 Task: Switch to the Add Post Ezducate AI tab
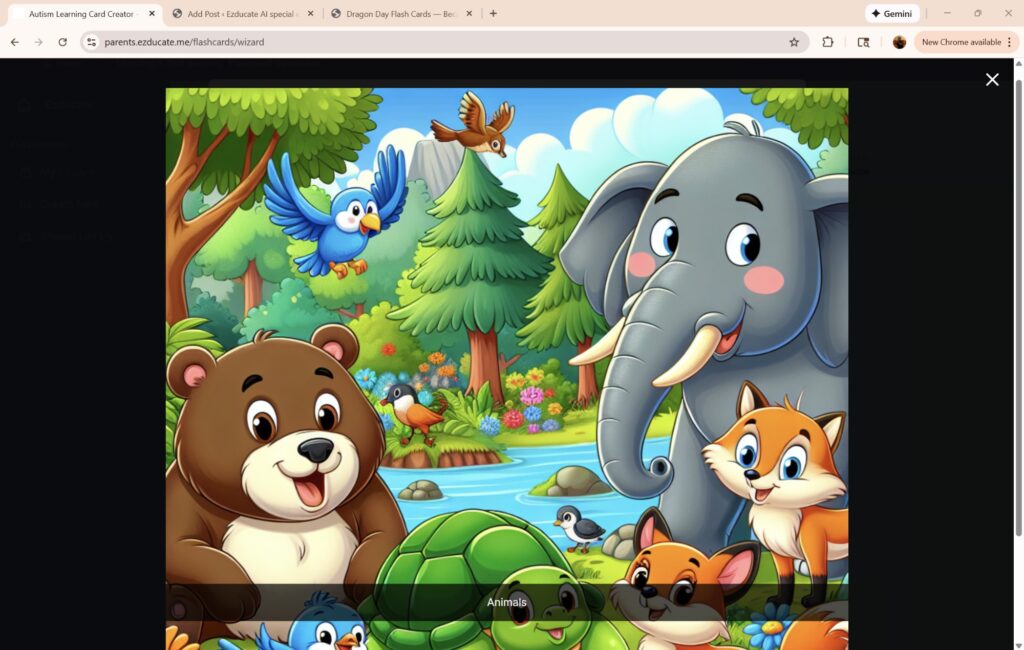click(x=240, y=13)
